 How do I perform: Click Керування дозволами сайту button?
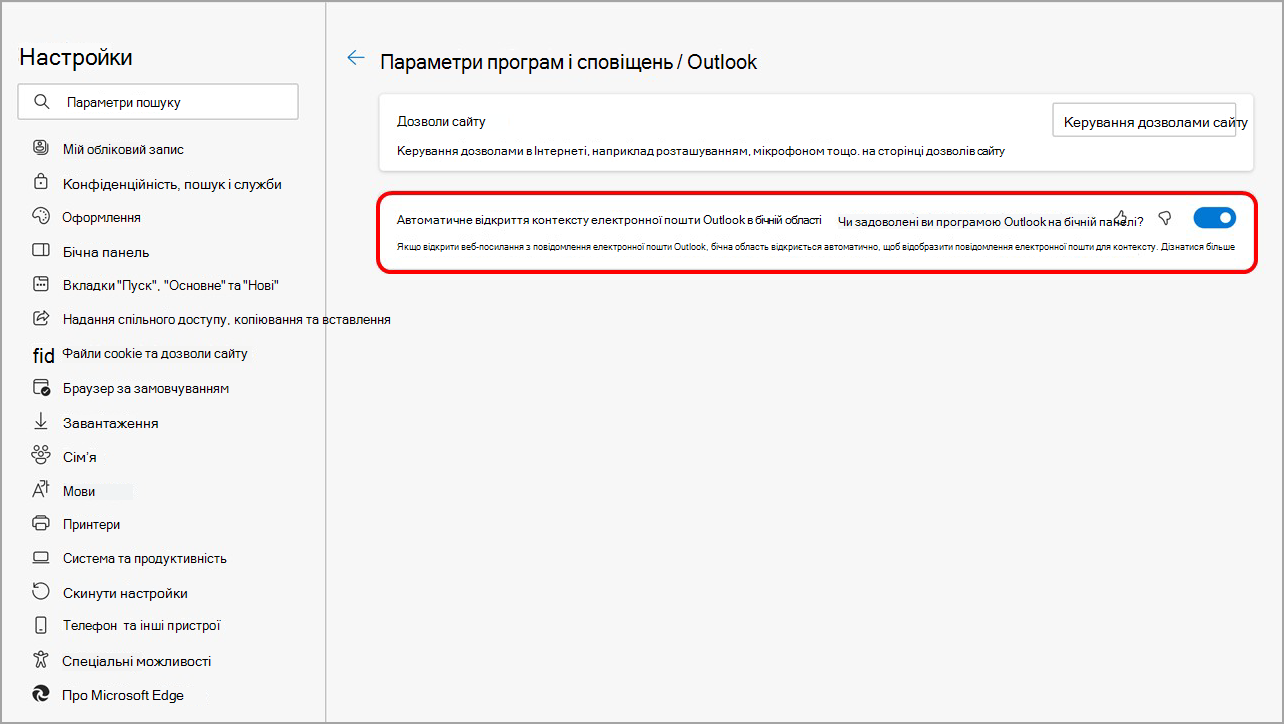pyautogui.click(x=1144, y=120)
